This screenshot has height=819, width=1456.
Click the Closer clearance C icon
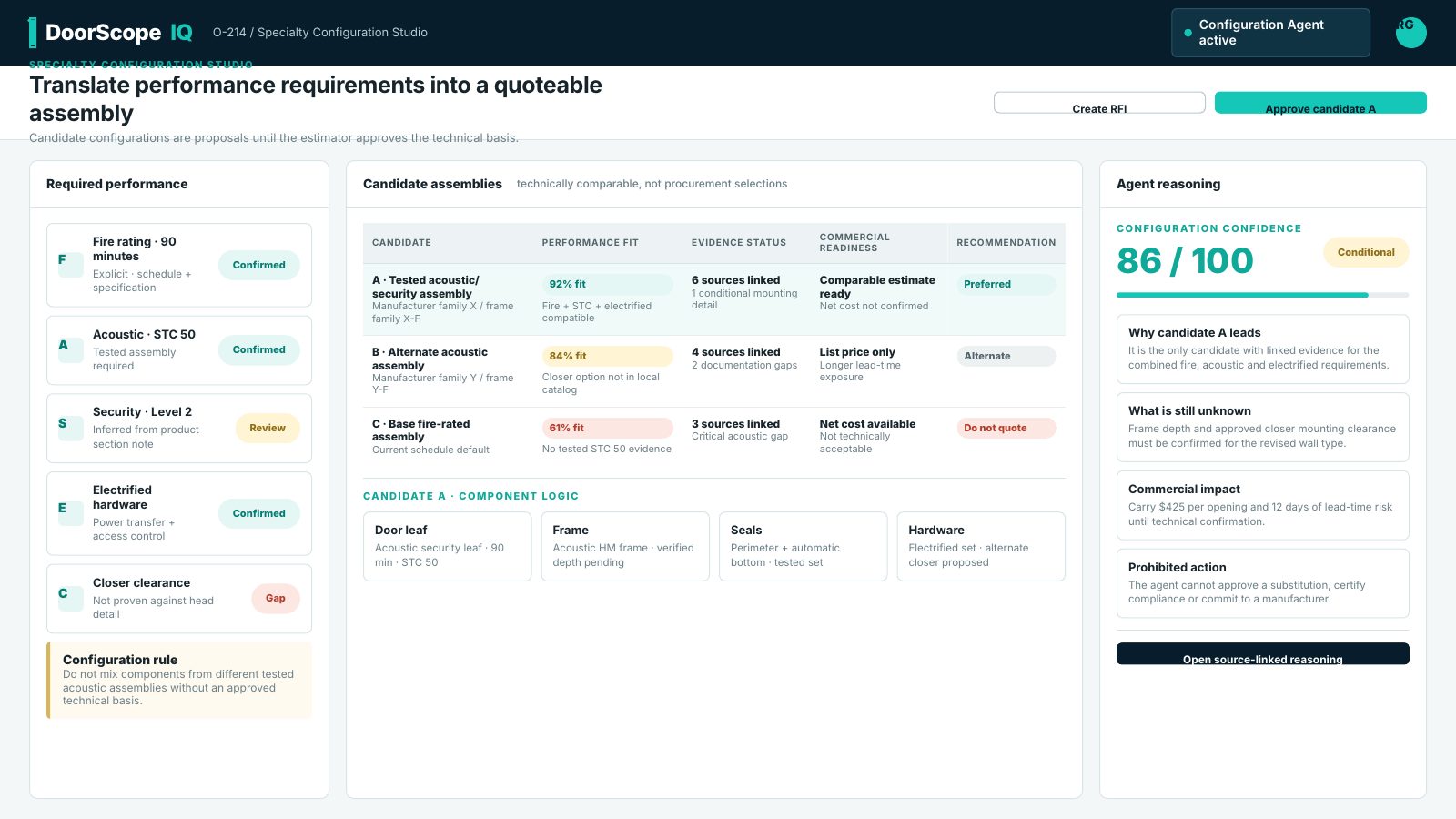click(x=70, y=598)
